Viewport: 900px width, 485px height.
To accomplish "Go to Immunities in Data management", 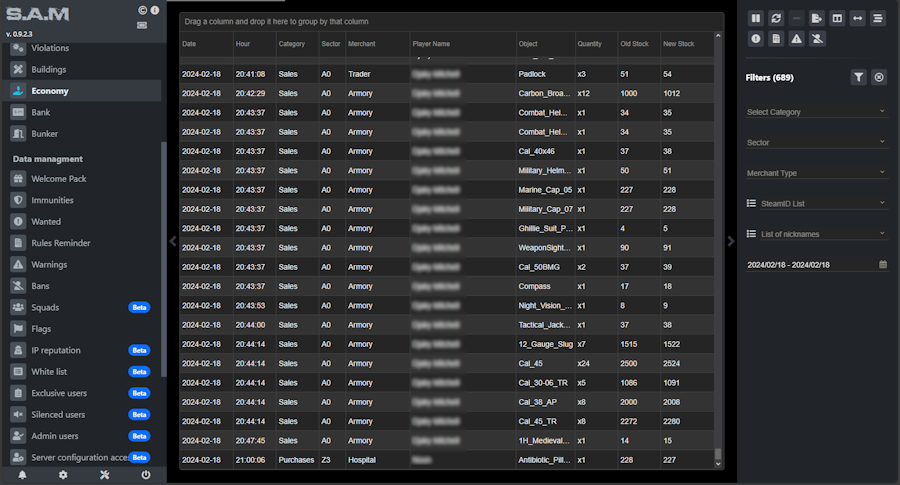I will click(x=52, y=200).
